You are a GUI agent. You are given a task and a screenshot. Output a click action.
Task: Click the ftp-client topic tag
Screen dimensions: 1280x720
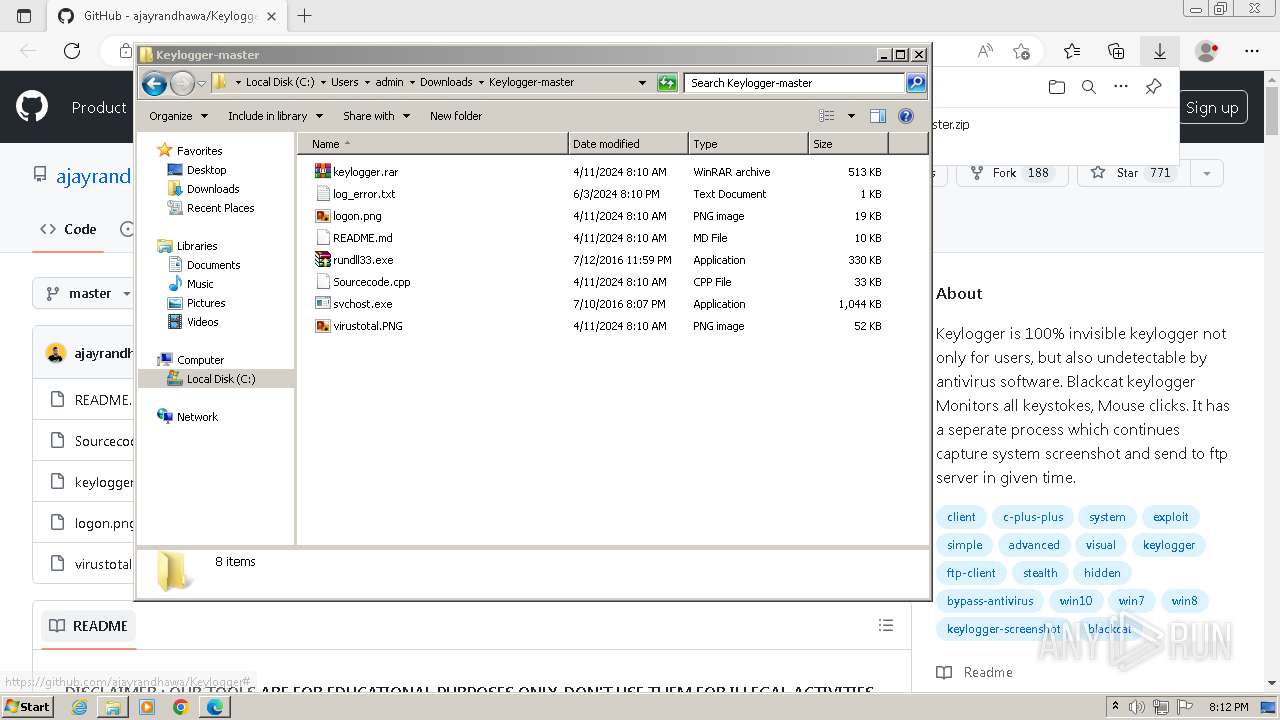click(x=971, y=573)
